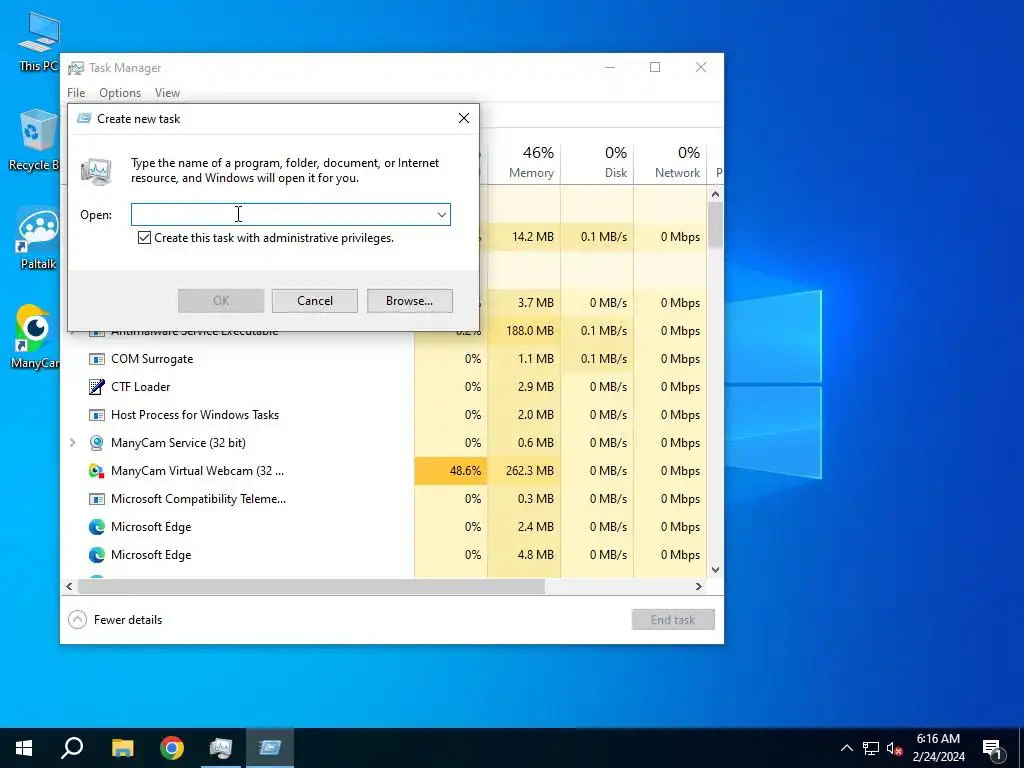Click the second Microsoft Edge process icon
This screenshot has width=1024, height=768.
tap(97, 555)
